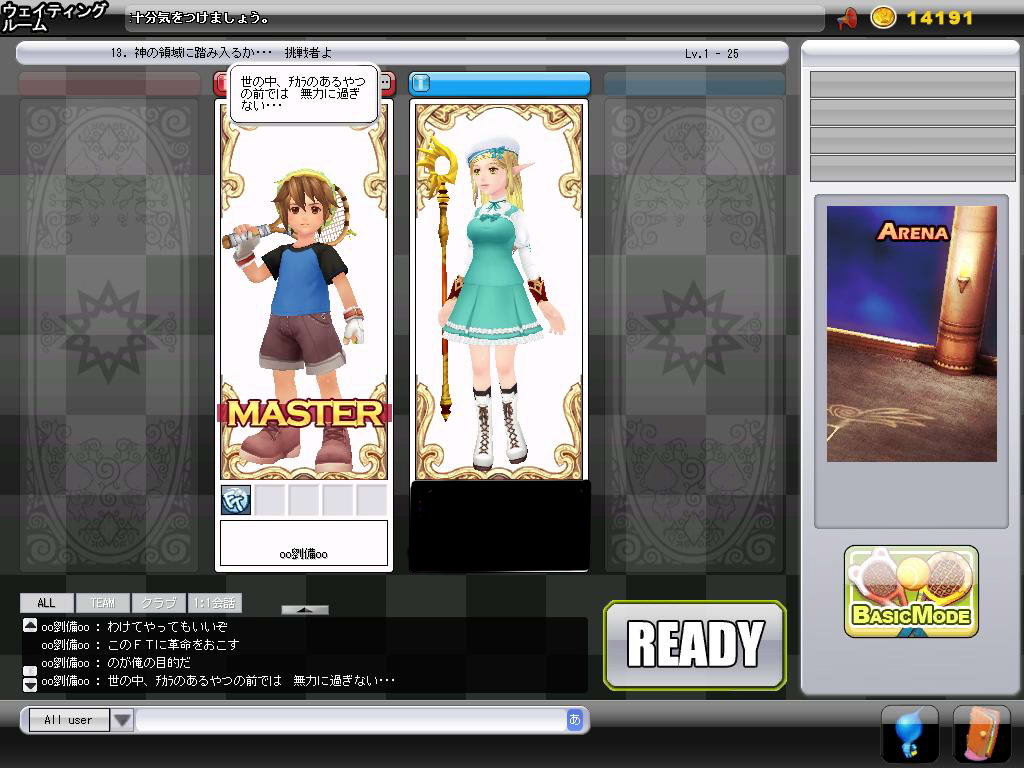This screenshot has height=768, width=1024.
Task: Switch to the ALL chat tab
Action: [x=46, y=603]
